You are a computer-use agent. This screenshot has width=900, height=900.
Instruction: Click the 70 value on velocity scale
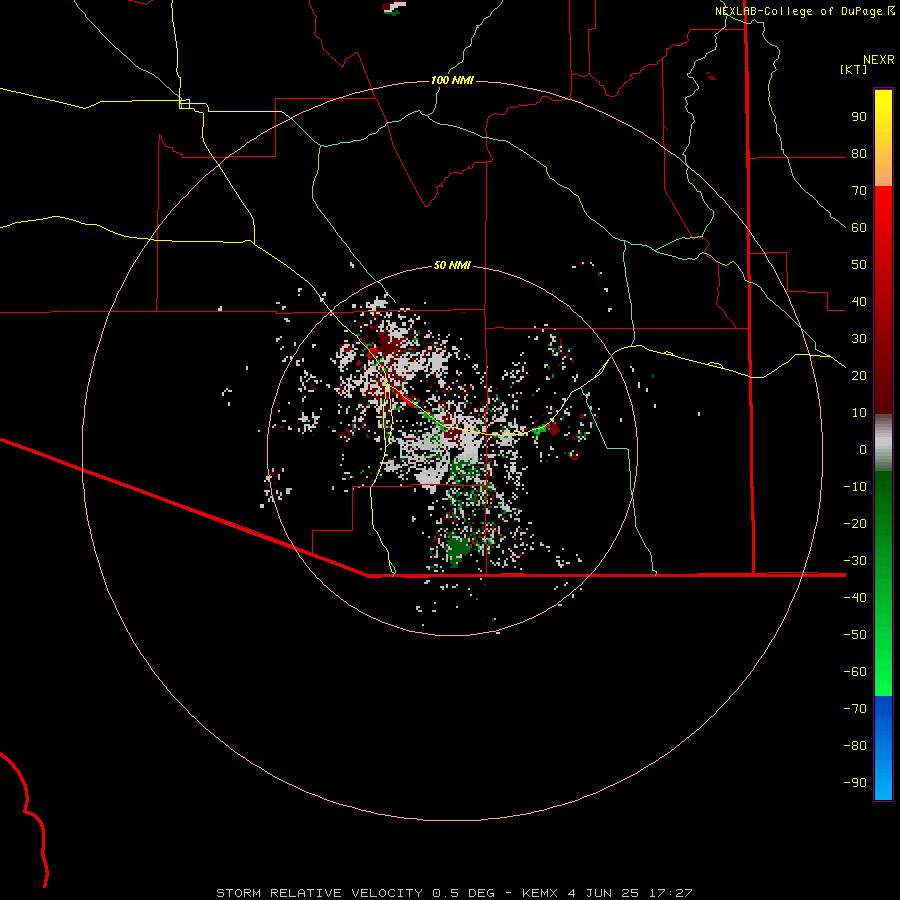[859, 191]
